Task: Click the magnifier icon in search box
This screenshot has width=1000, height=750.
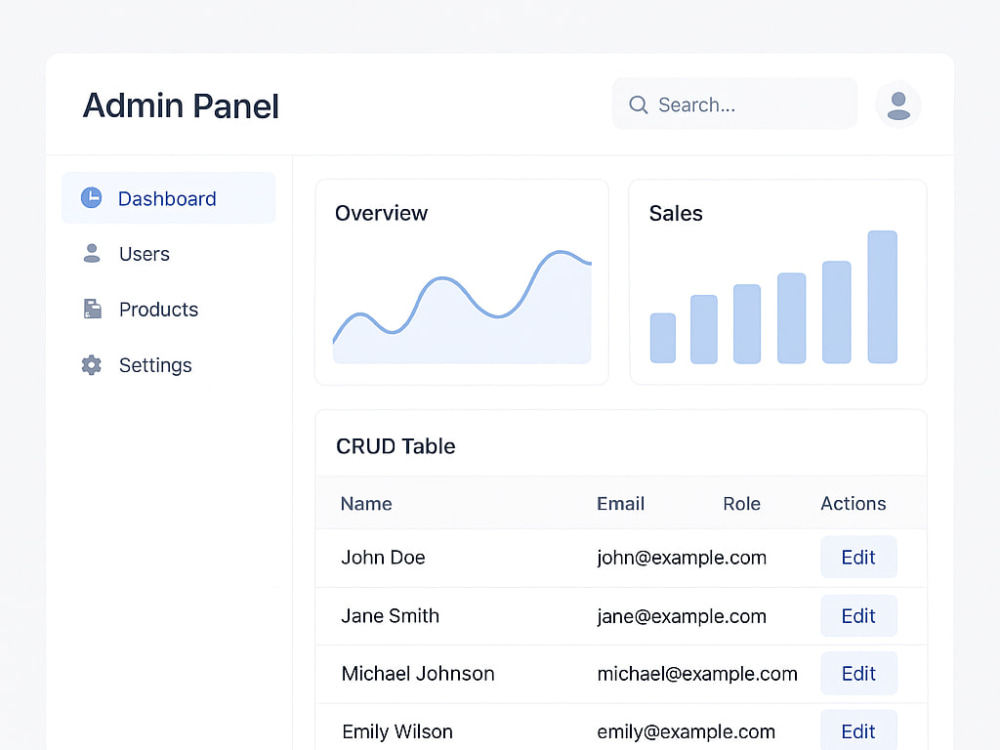Action: pos(638,105)
